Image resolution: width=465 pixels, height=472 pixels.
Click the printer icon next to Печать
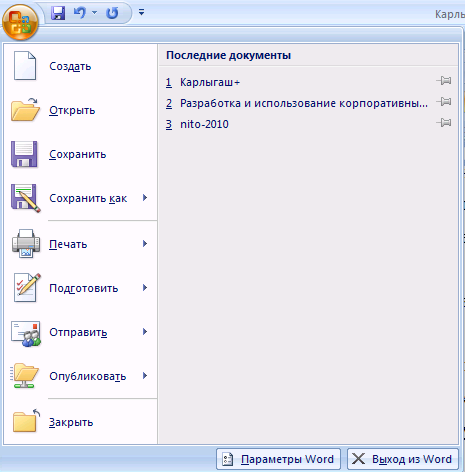click(26, 244)
